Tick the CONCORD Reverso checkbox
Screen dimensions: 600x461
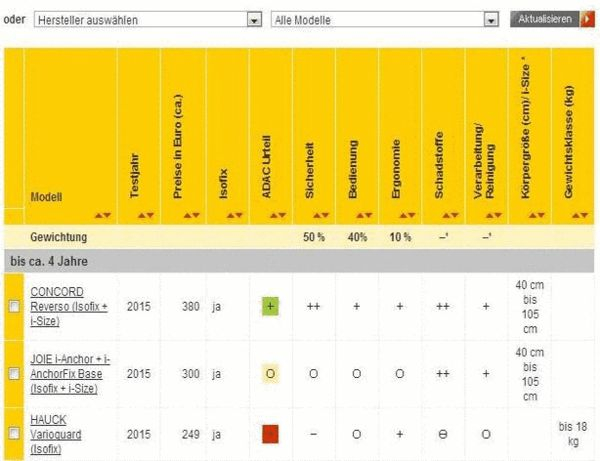point(14,306)
